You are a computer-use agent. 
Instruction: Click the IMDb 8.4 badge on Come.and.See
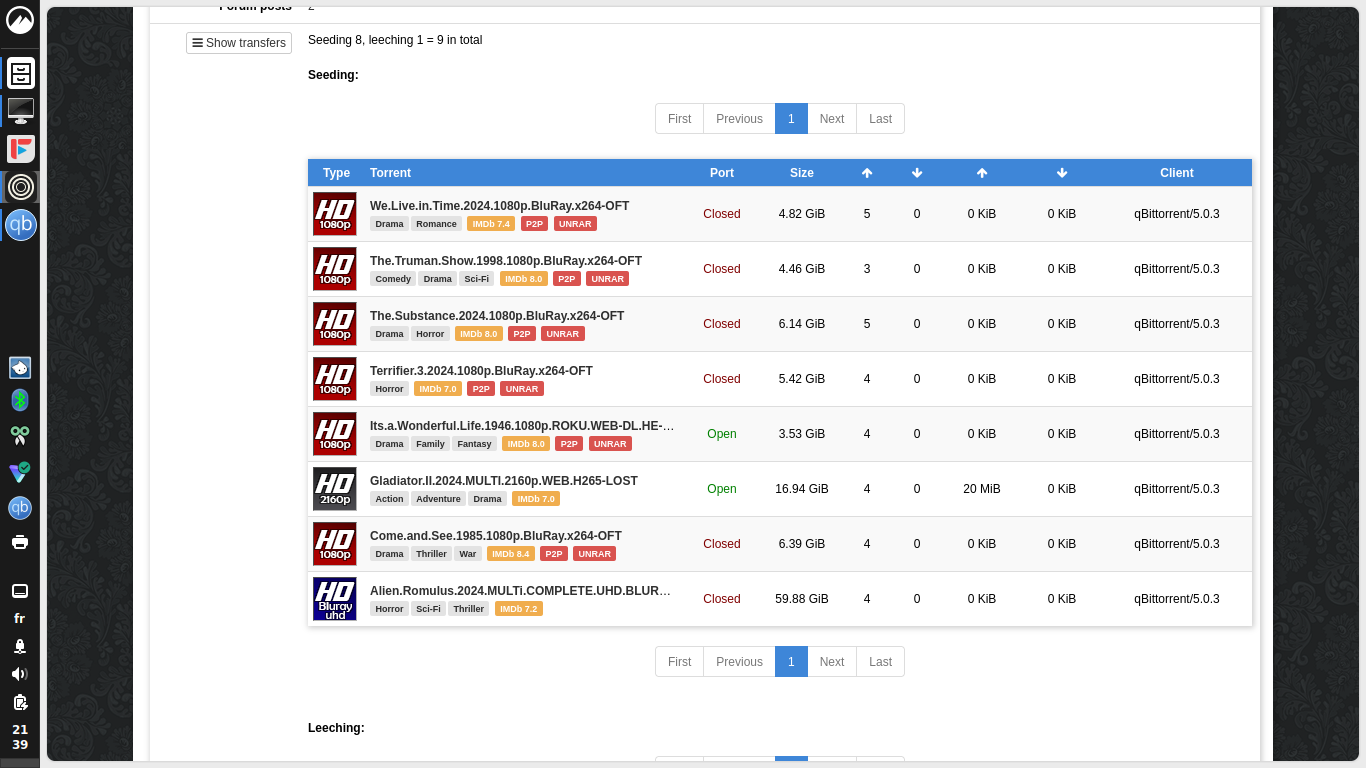tap(511, 554)
